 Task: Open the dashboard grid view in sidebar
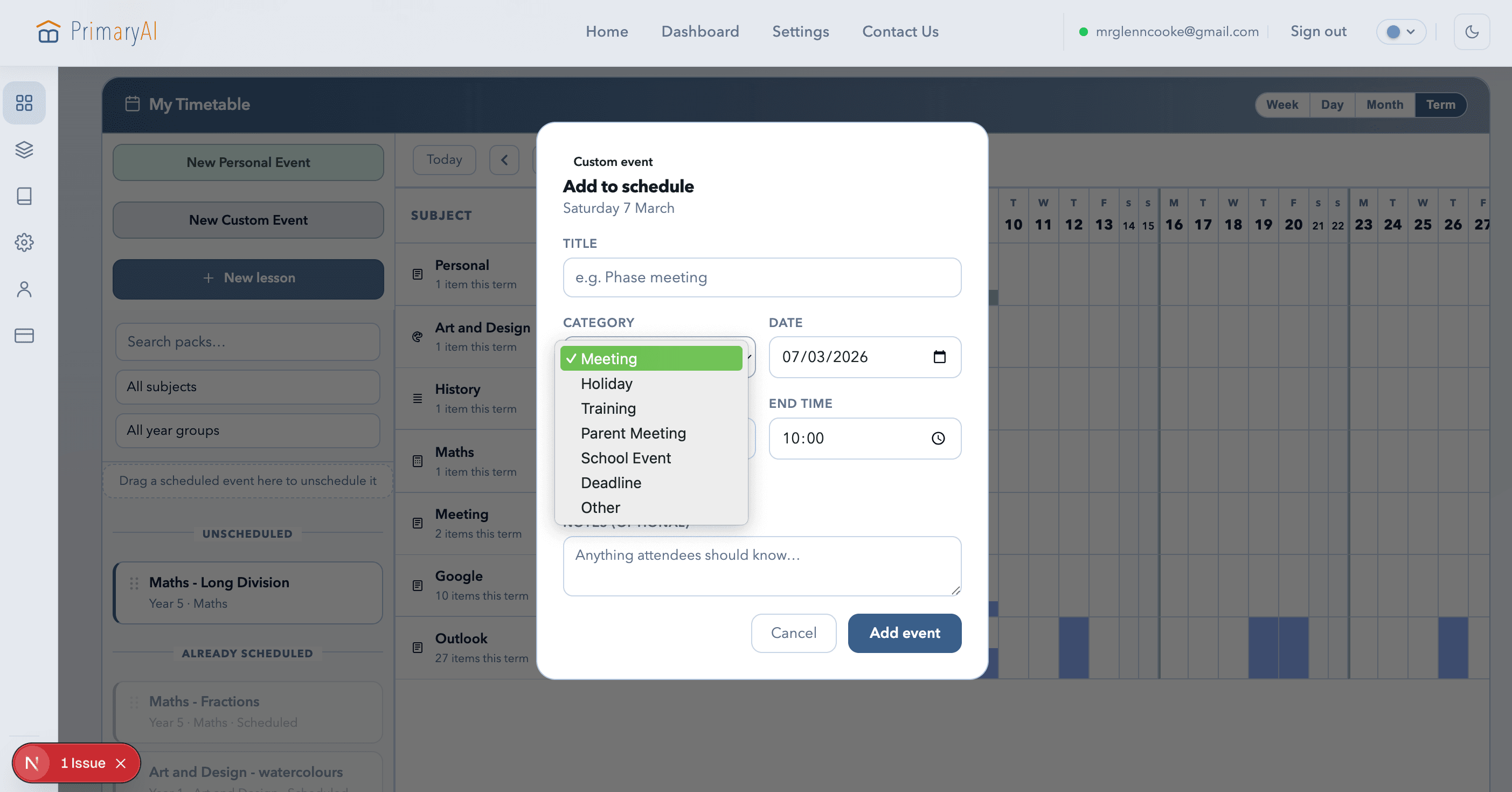[24, 103]
